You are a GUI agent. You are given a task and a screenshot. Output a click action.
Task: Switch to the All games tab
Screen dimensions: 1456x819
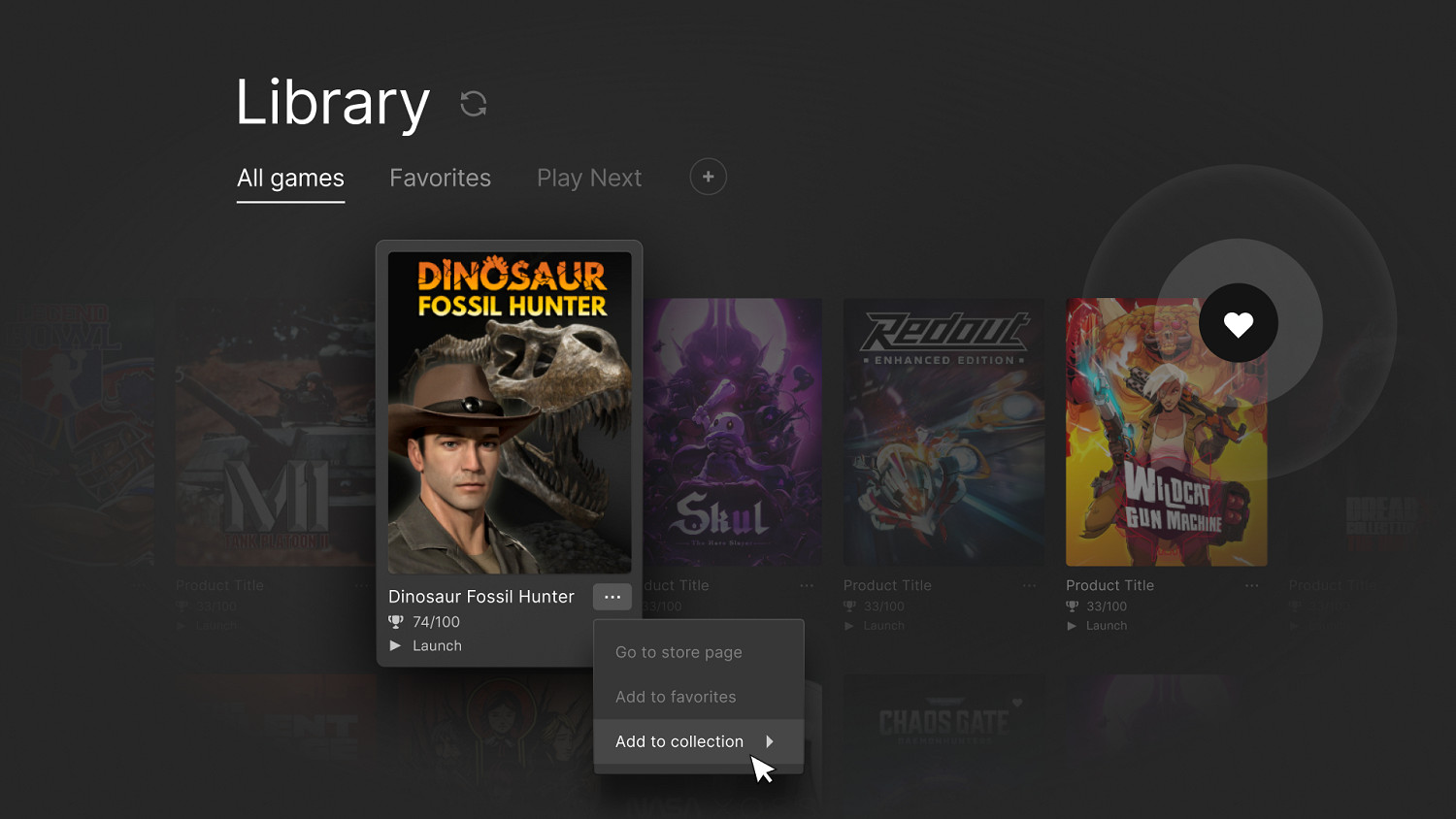point(290,179)
